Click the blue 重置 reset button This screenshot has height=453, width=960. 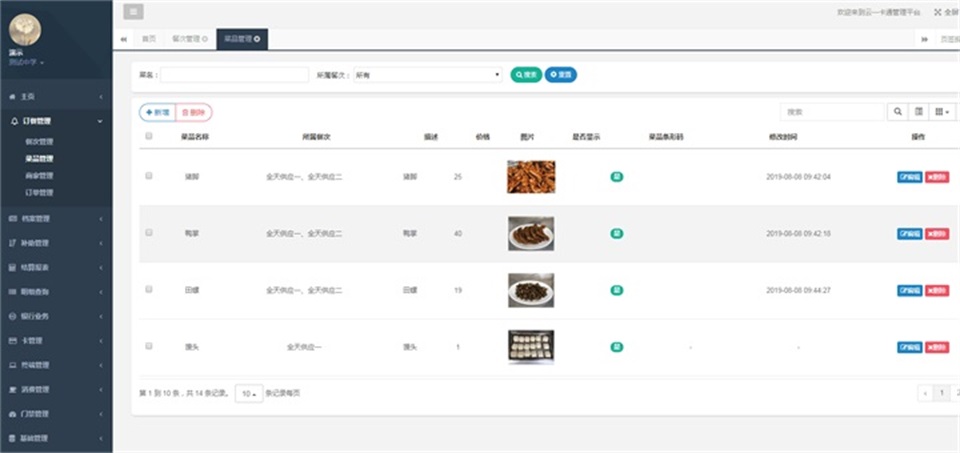tap(560, 75)
